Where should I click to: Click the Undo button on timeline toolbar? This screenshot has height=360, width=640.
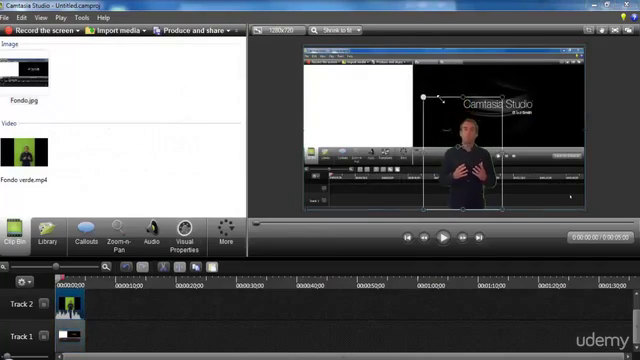pos(126,267)
